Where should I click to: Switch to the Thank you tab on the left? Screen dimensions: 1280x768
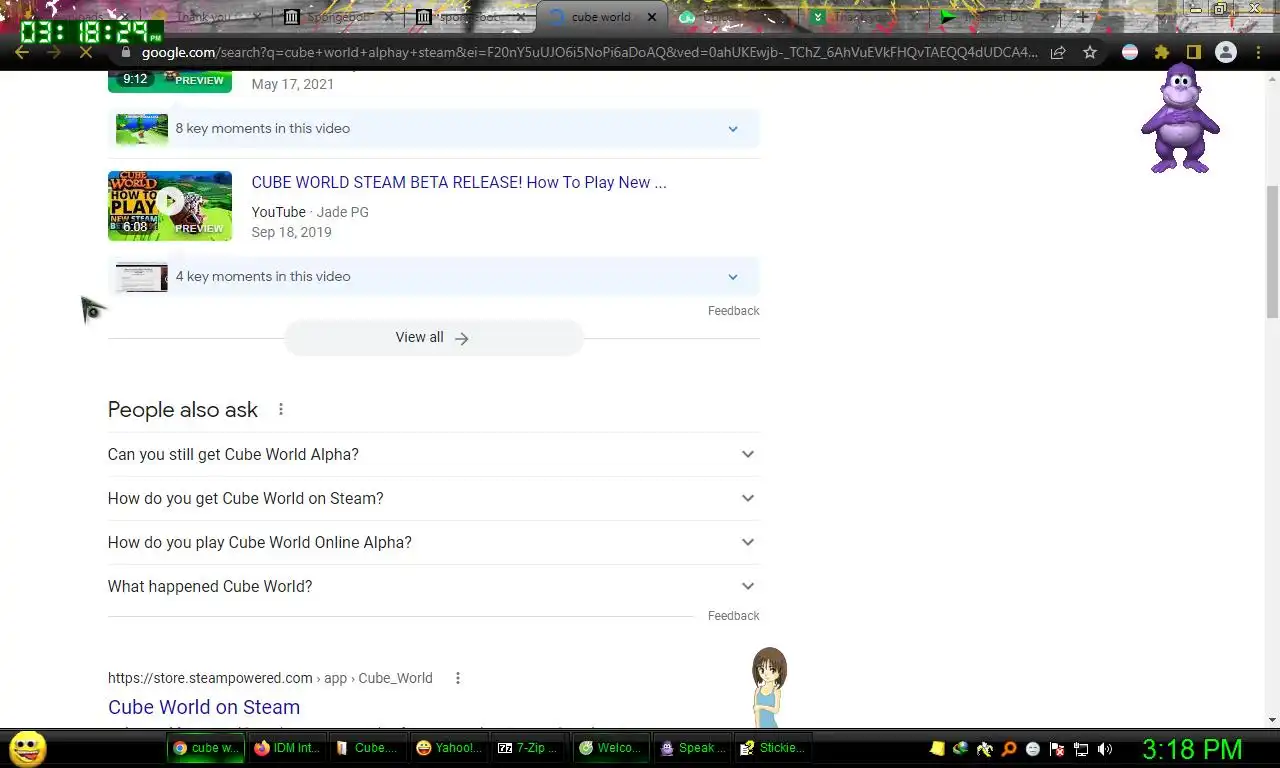(205, 17)
